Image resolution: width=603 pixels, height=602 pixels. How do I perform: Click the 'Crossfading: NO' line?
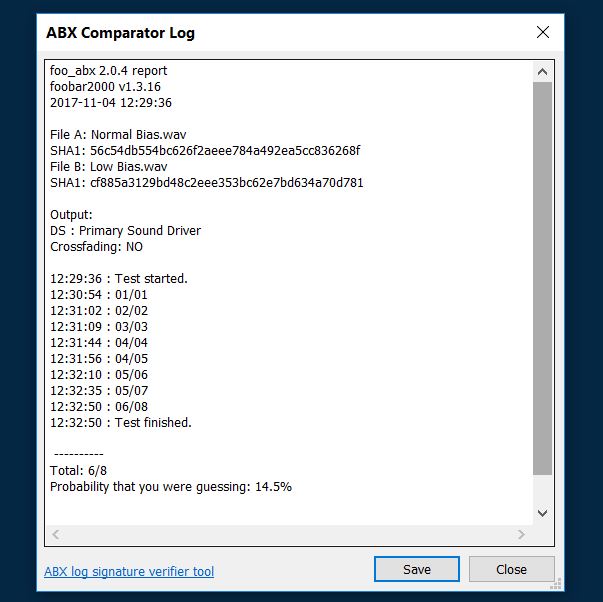[96, 247]
